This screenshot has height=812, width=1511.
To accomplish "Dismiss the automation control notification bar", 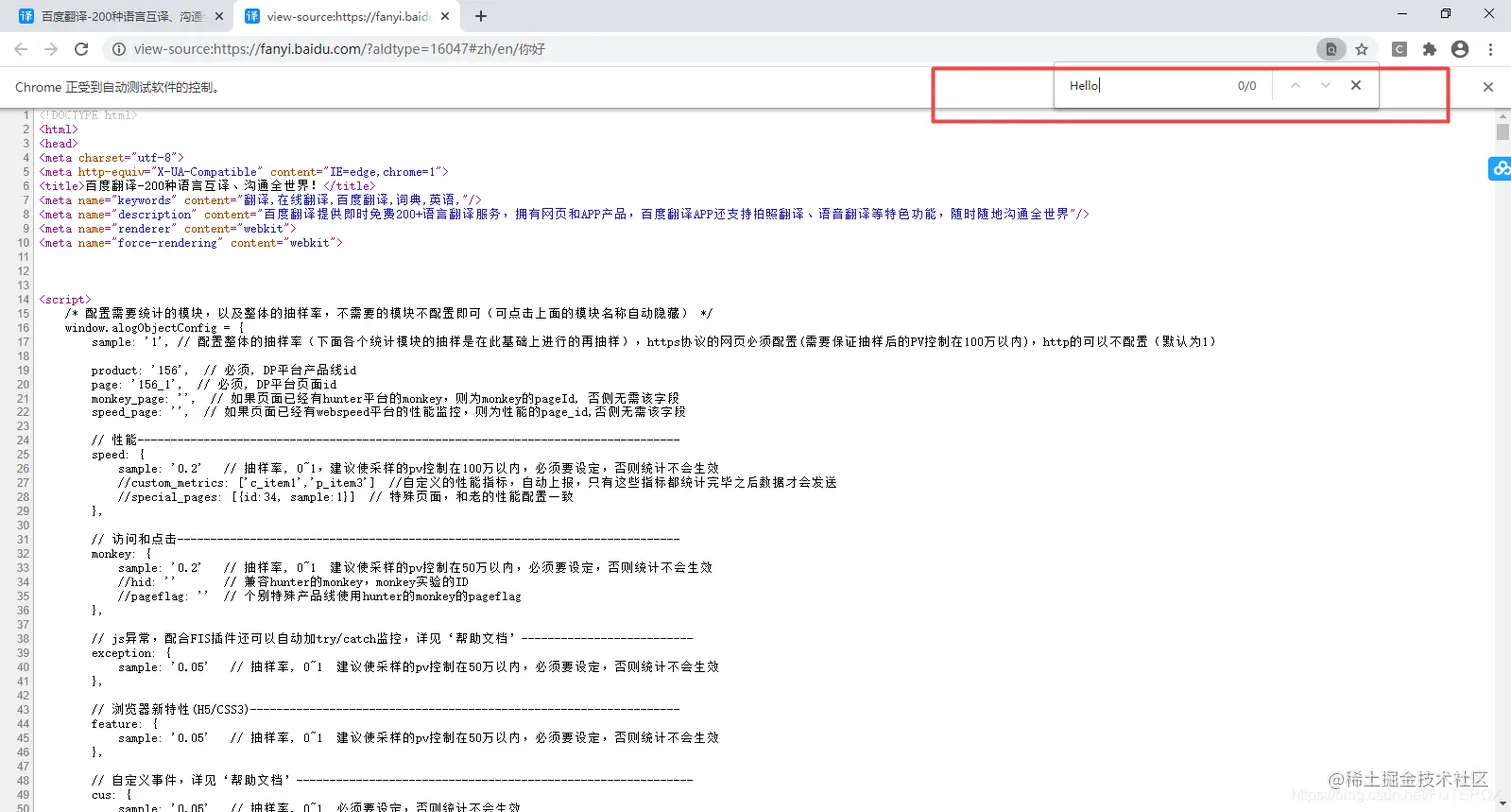I will pos(1488,87).
